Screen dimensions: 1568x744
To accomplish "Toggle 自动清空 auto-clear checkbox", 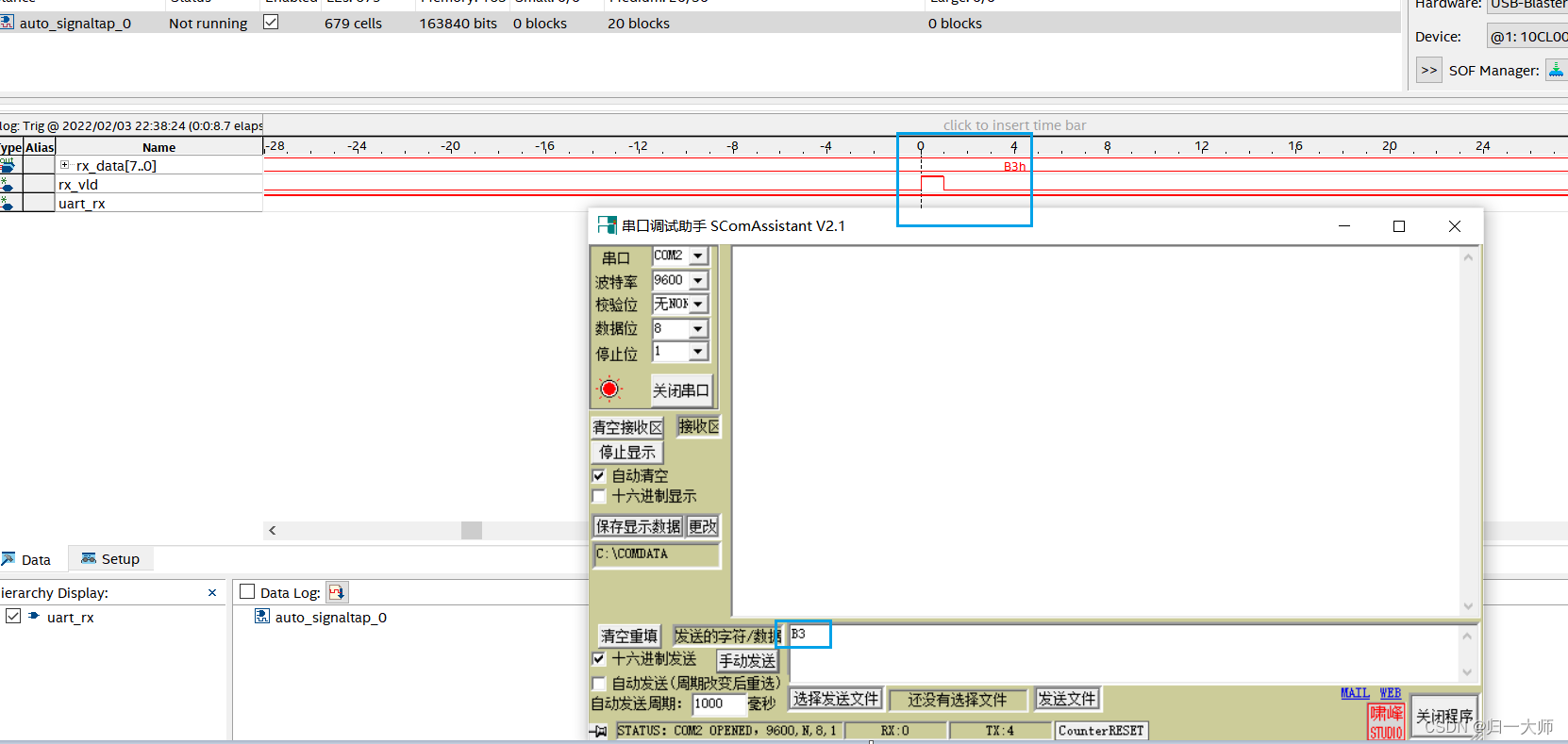I will [x=599, y=475].
